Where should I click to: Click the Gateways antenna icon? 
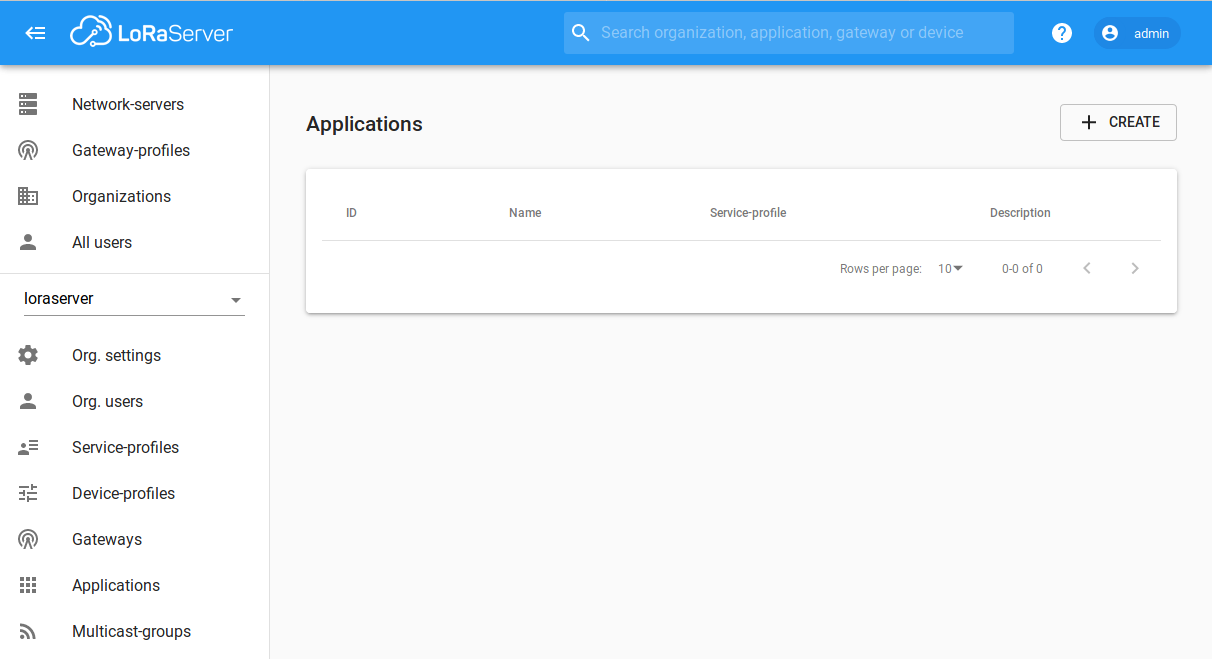(28, 539)
